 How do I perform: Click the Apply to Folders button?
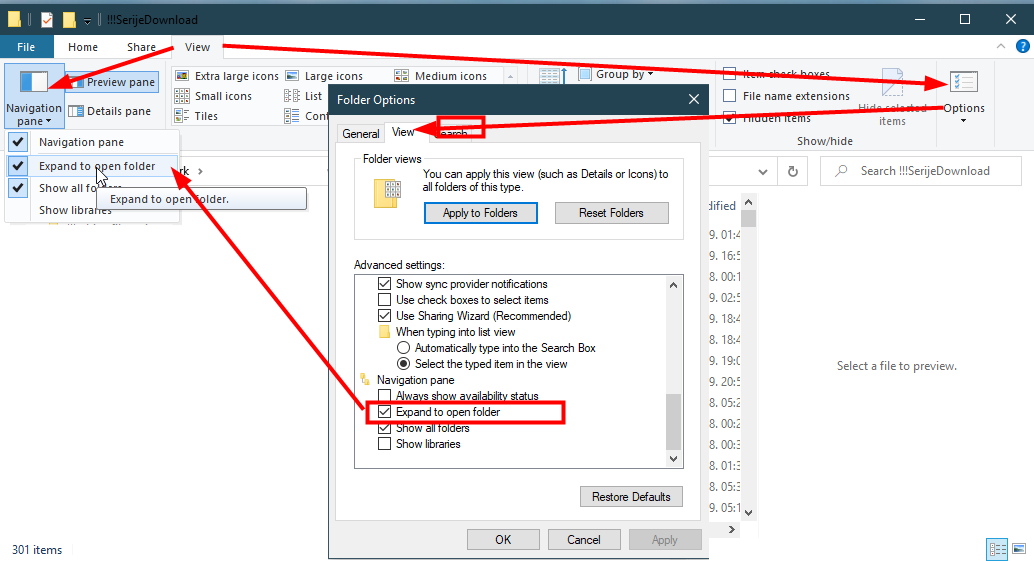[x=480, y=213]
